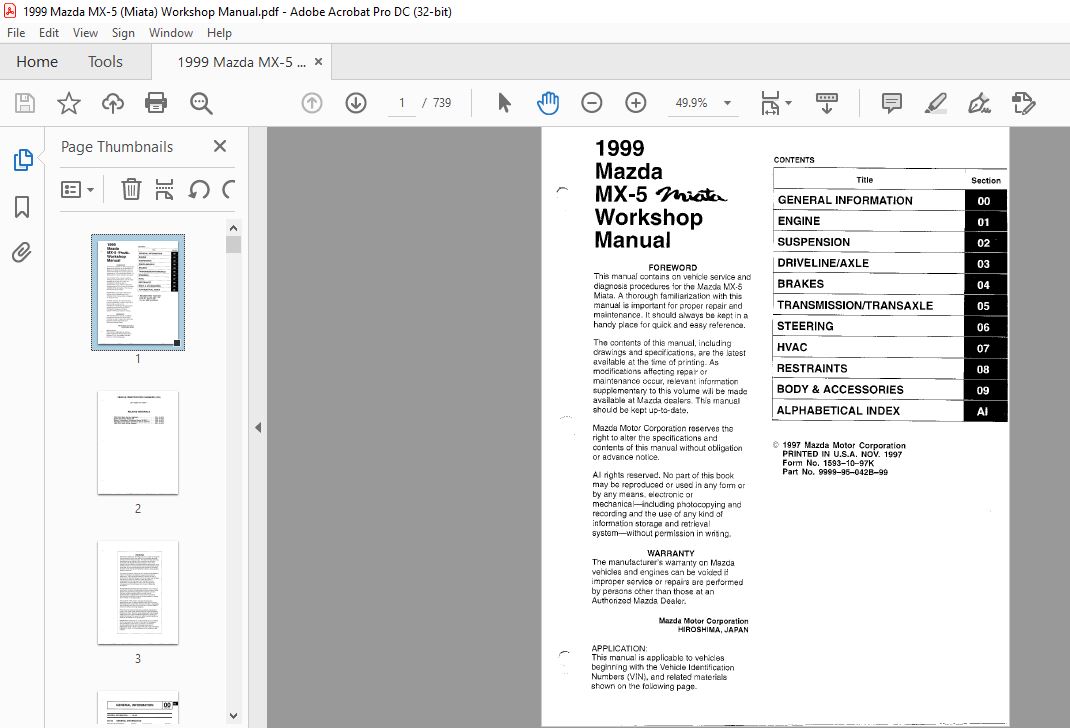Open the Window menu

[171, 33]
